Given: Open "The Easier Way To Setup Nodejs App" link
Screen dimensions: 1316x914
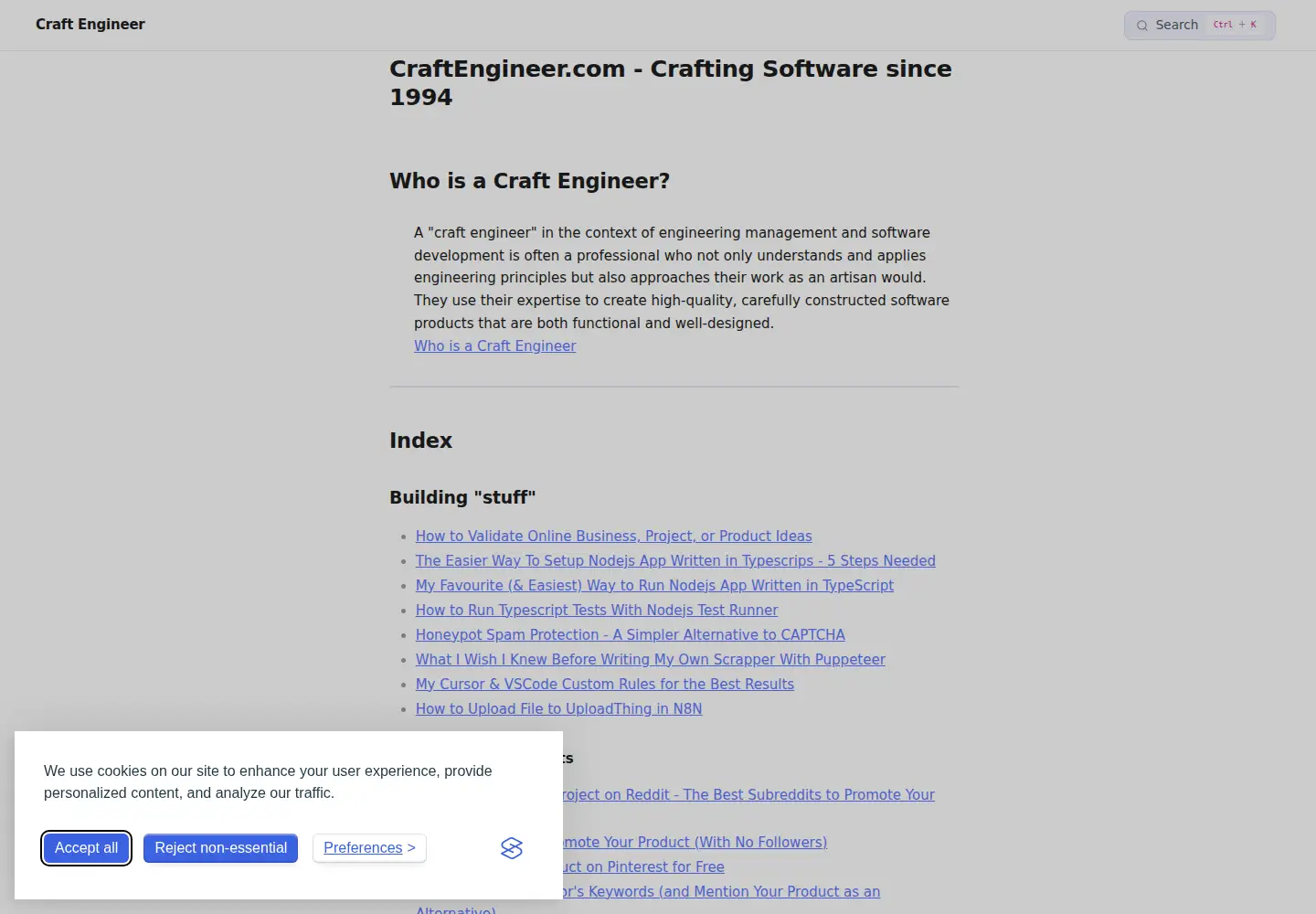Looking at the screenshot, I should [675, 561].
